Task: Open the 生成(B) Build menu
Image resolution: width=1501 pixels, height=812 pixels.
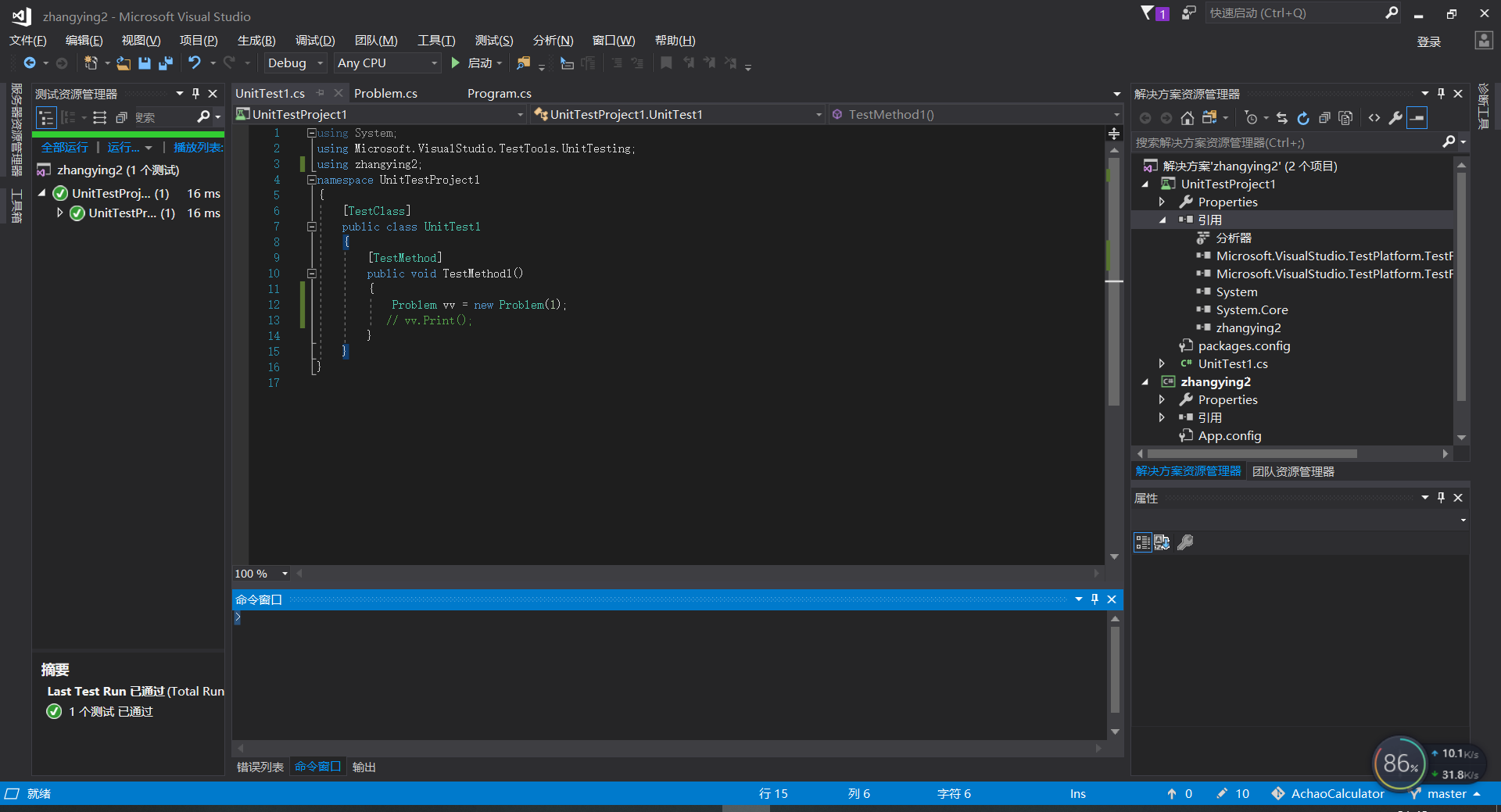Action: click(x=256, y=41)
